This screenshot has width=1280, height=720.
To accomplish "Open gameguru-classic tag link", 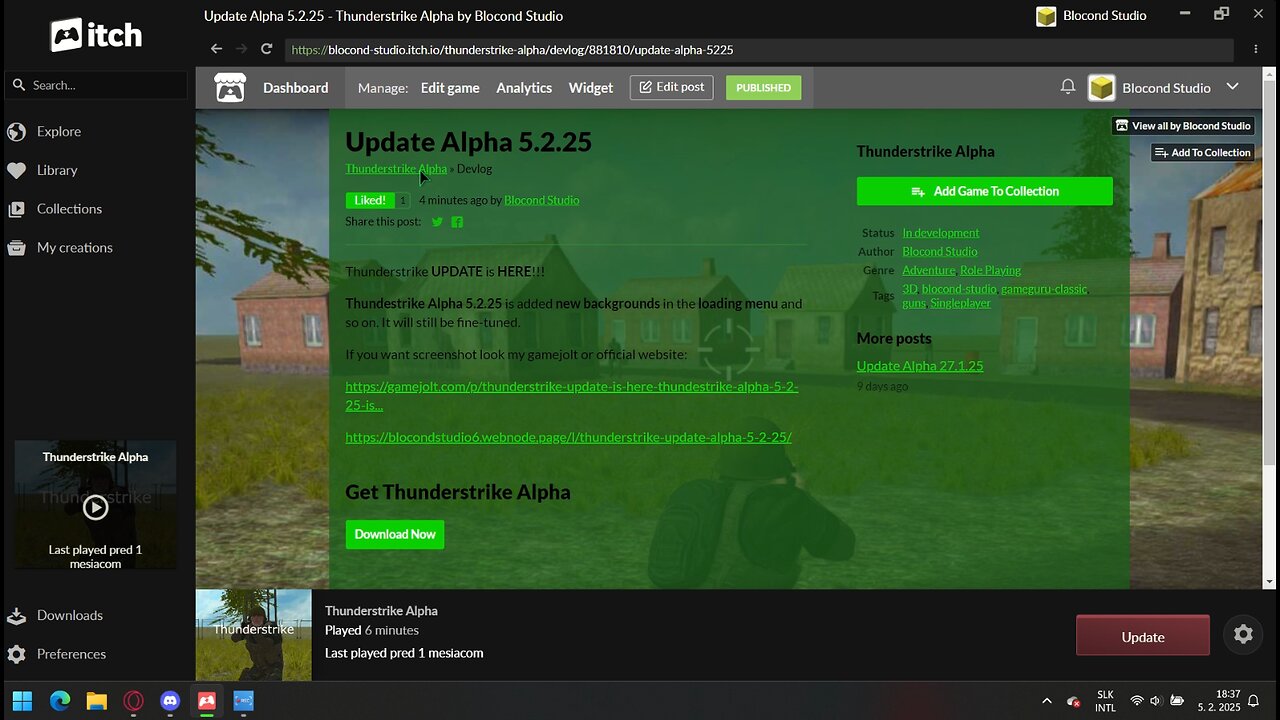I will pyautogui.click(x=1044, y=289).
